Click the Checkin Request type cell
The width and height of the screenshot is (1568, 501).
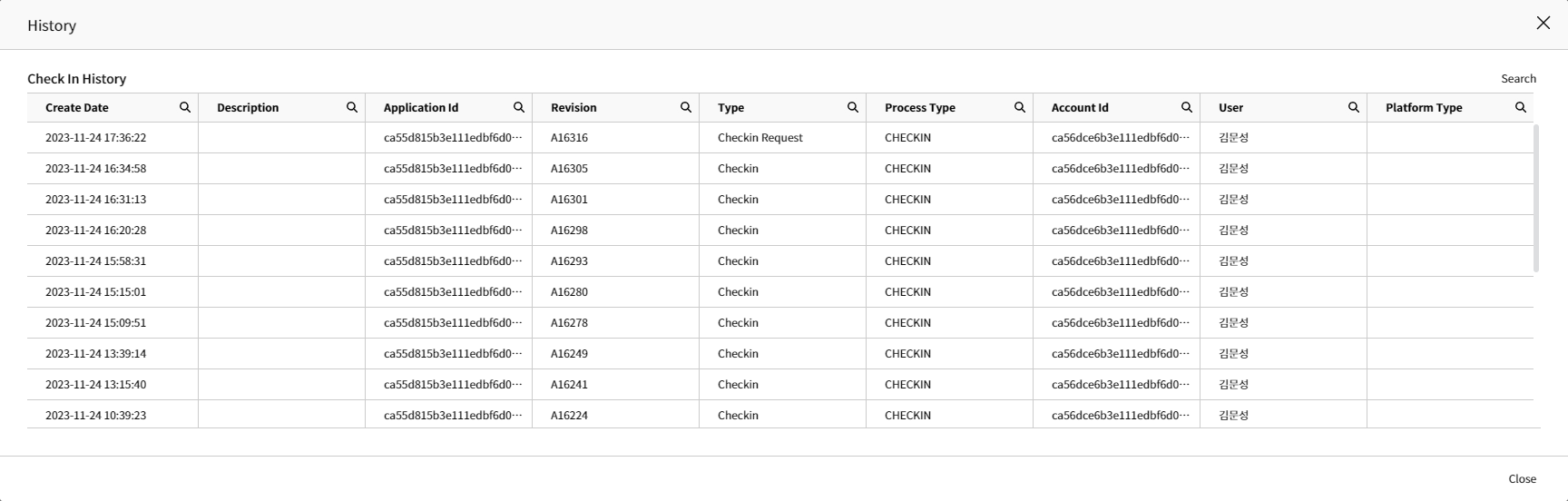[x=782, y=138]
